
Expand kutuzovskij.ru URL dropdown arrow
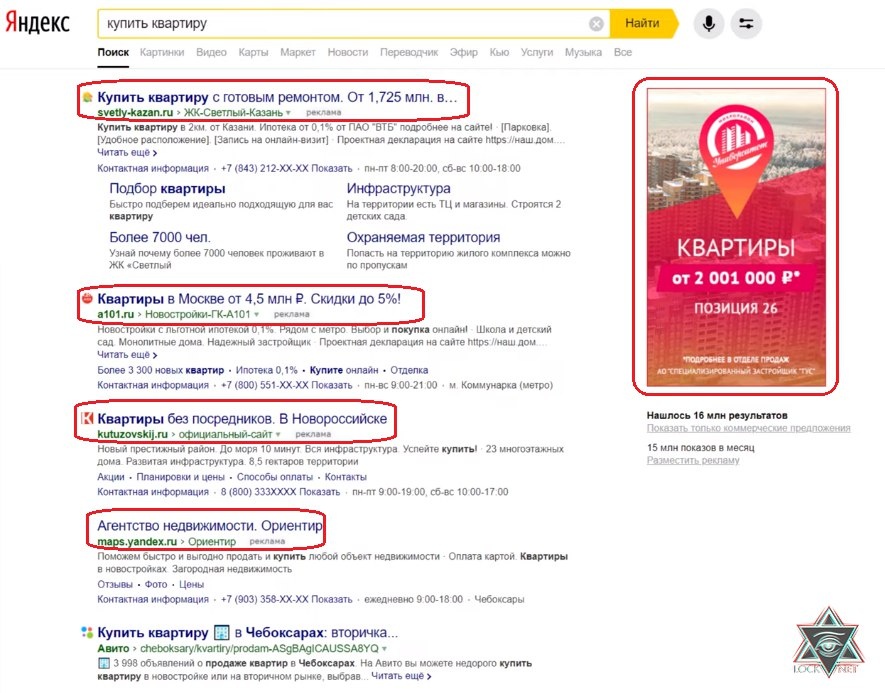[x=278, y=435]
